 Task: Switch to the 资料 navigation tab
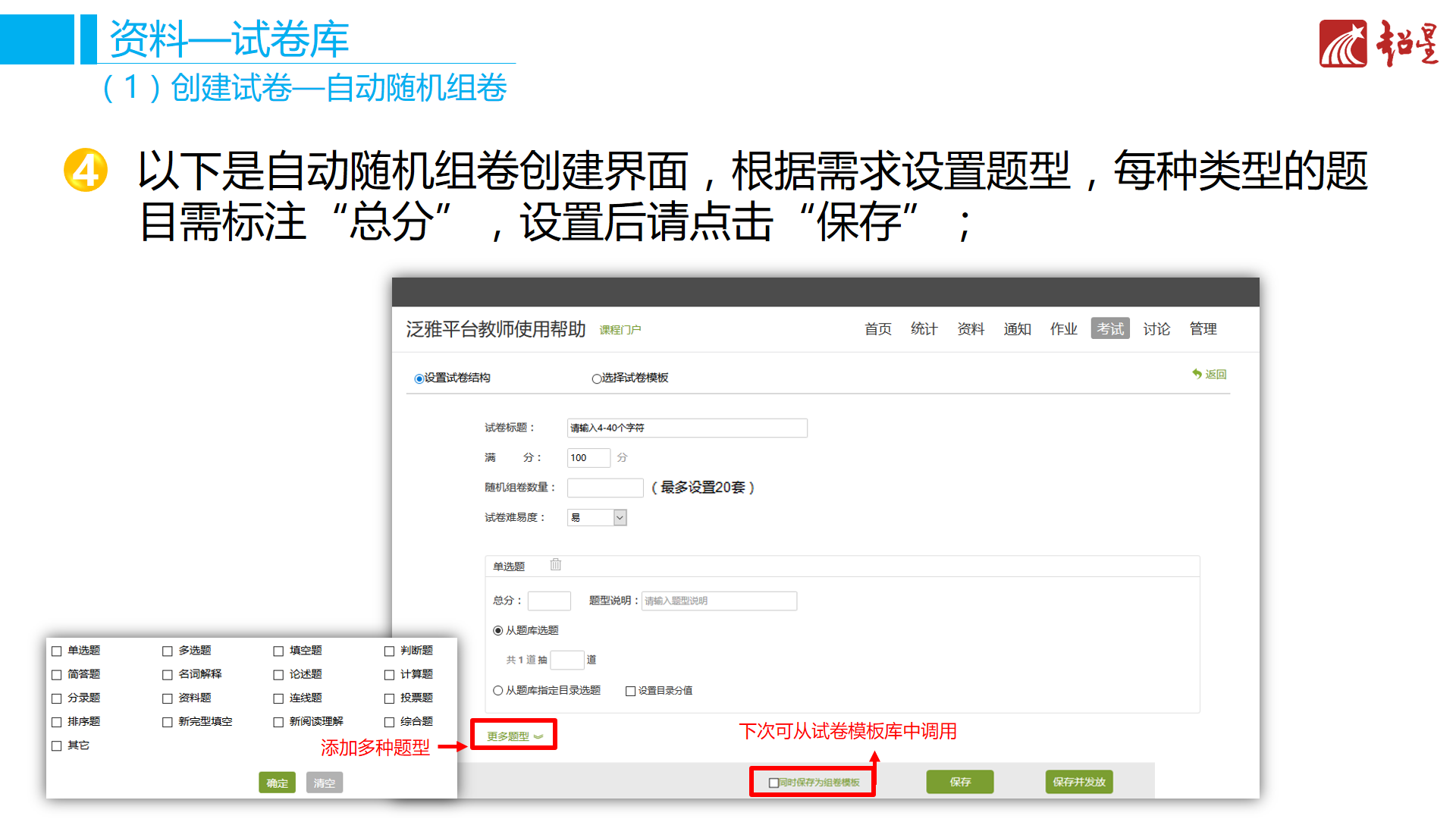970,328
